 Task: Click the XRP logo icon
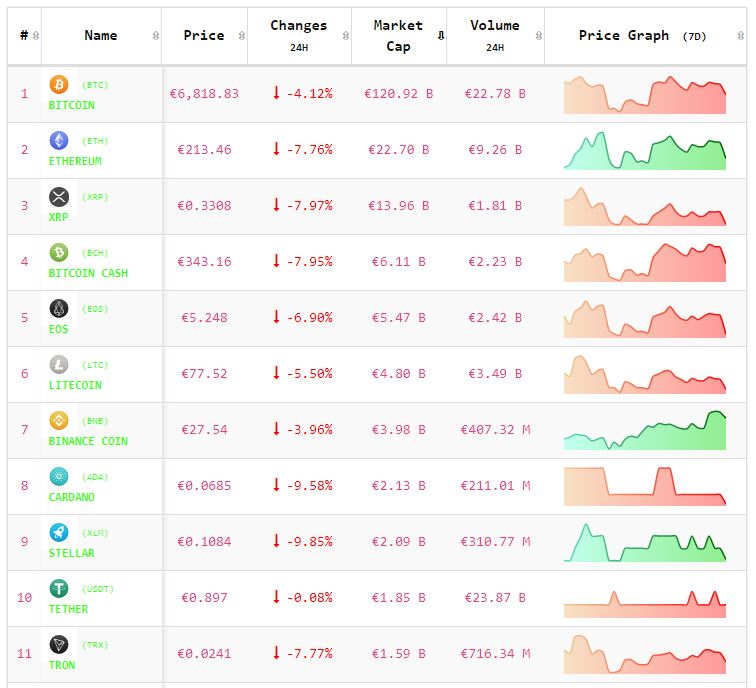(x=58, y=197)
